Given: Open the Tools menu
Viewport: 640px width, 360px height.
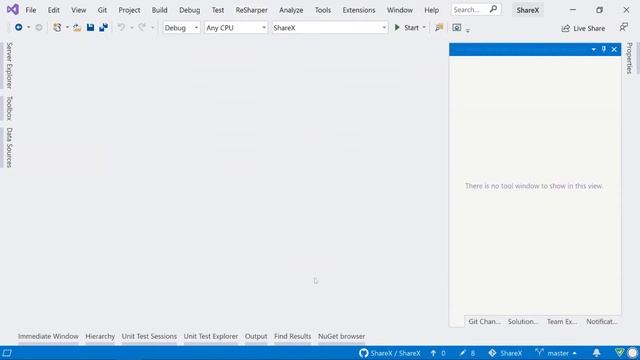Looking at the screenshot, I should [x=322, y=10].
